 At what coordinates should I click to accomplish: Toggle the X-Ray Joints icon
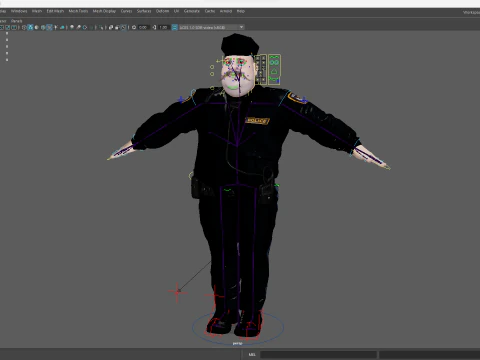pyautogui.click(x=123, y=27)
